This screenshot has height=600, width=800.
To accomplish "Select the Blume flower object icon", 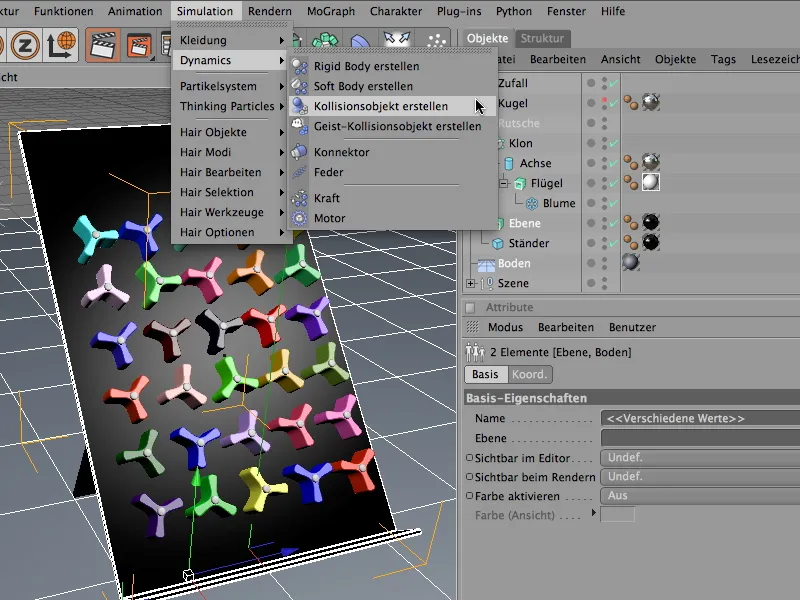I will point(532,203).
